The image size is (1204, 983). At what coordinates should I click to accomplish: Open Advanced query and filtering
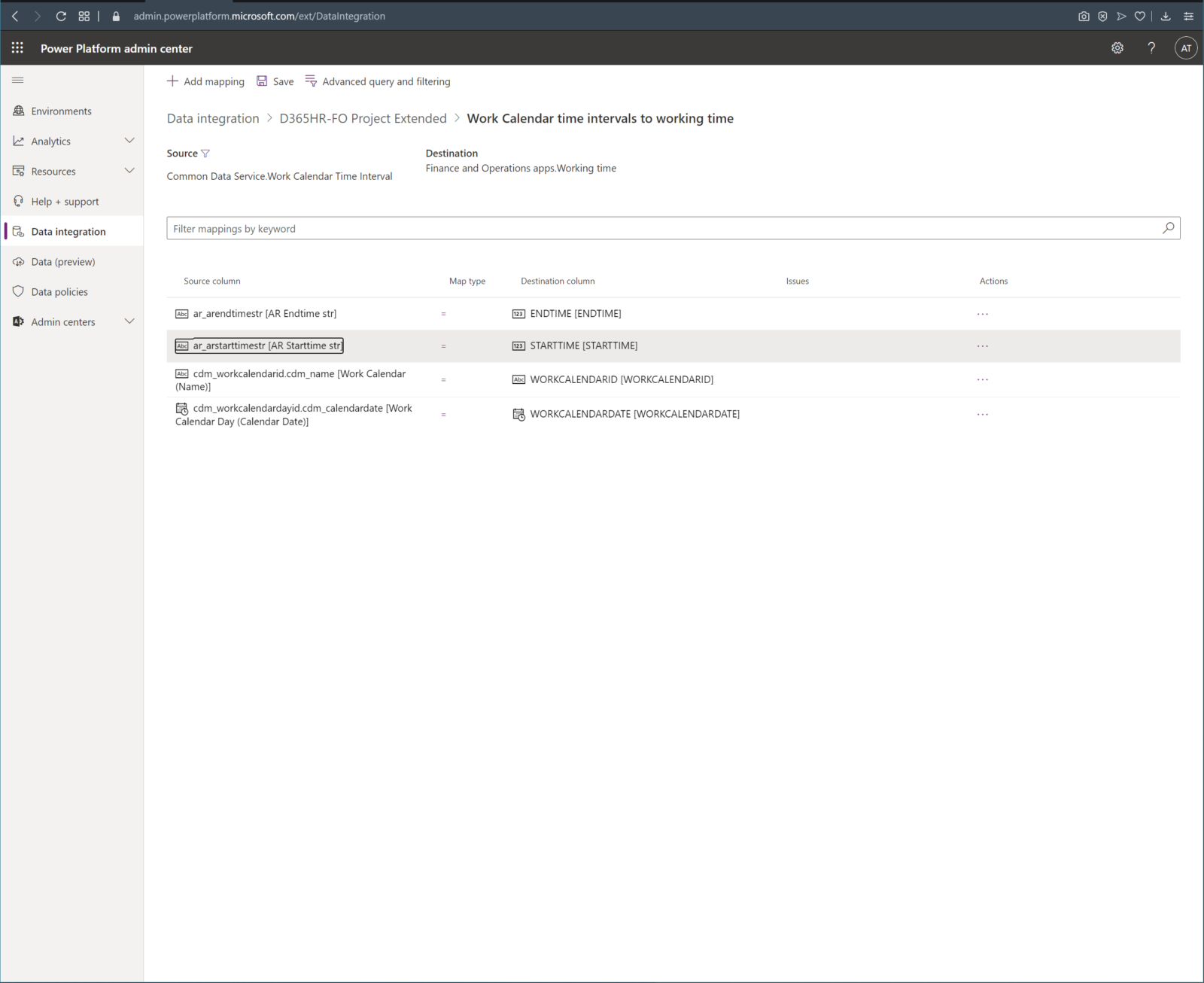click(x=378, y=81)
